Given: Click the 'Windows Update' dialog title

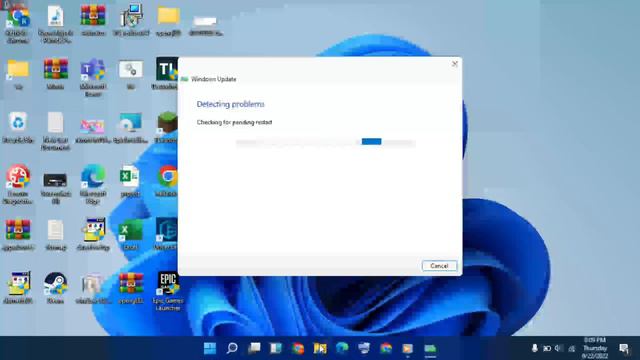Looking at the screenshot, I should tap(213, 79).
